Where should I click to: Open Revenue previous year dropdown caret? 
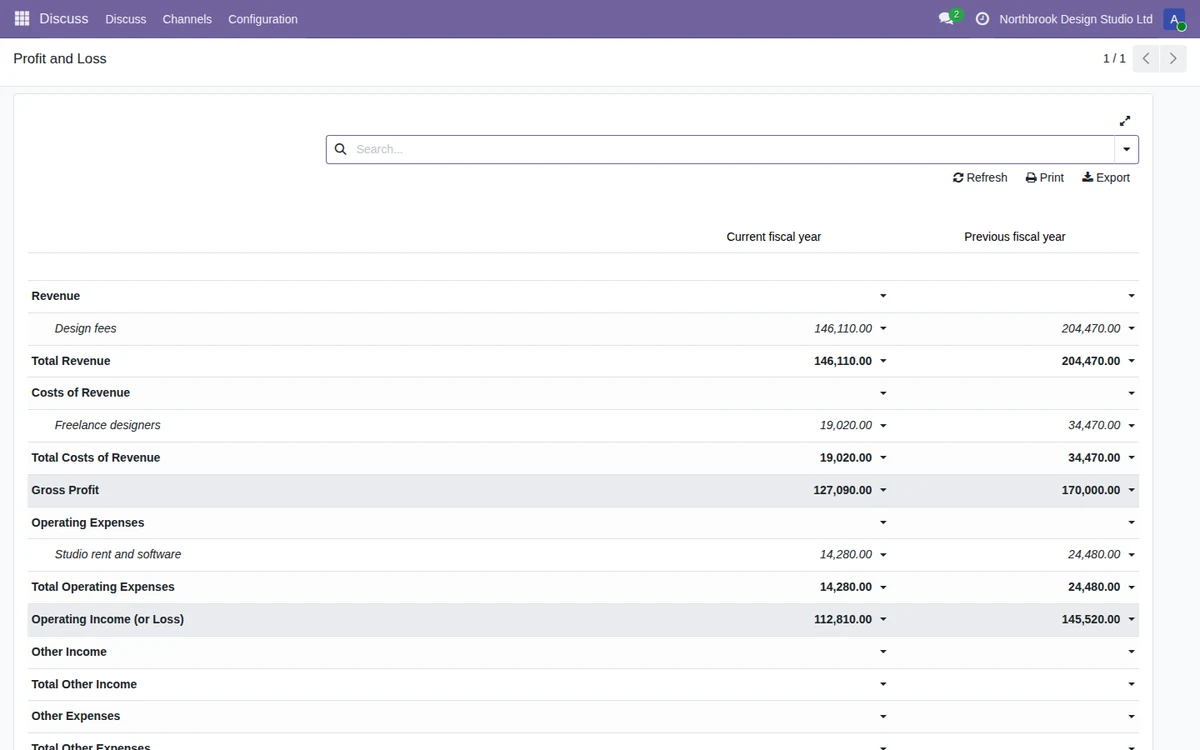click(1132, 296)
